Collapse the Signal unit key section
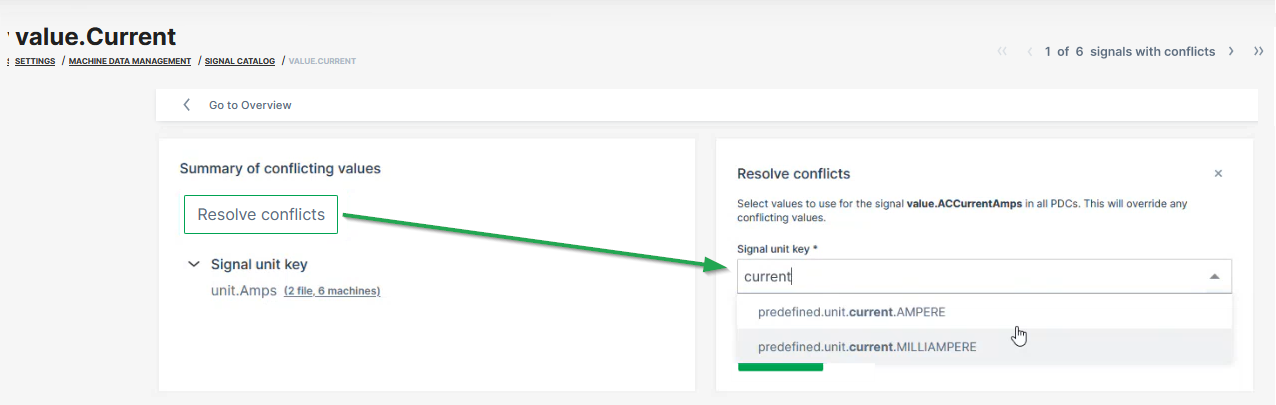1276x405 pixels. [193, 265]
